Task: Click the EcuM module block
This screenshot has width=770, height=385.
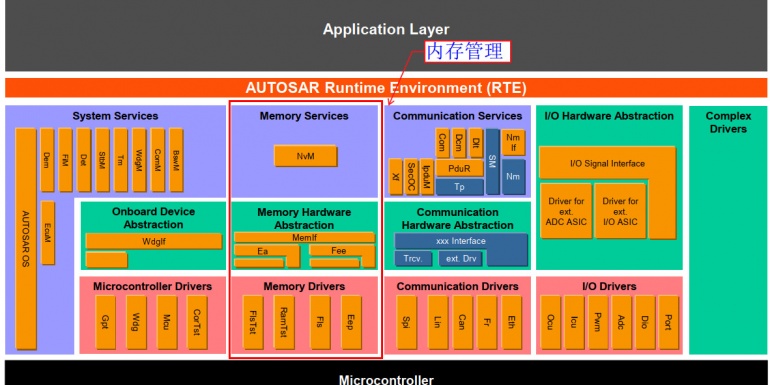Action: coord(48,233)
